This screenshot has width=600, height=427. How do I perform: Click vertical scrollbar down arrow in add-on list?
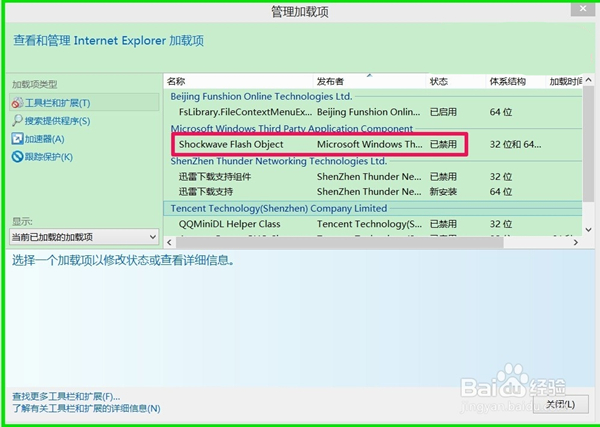(589, 230)
